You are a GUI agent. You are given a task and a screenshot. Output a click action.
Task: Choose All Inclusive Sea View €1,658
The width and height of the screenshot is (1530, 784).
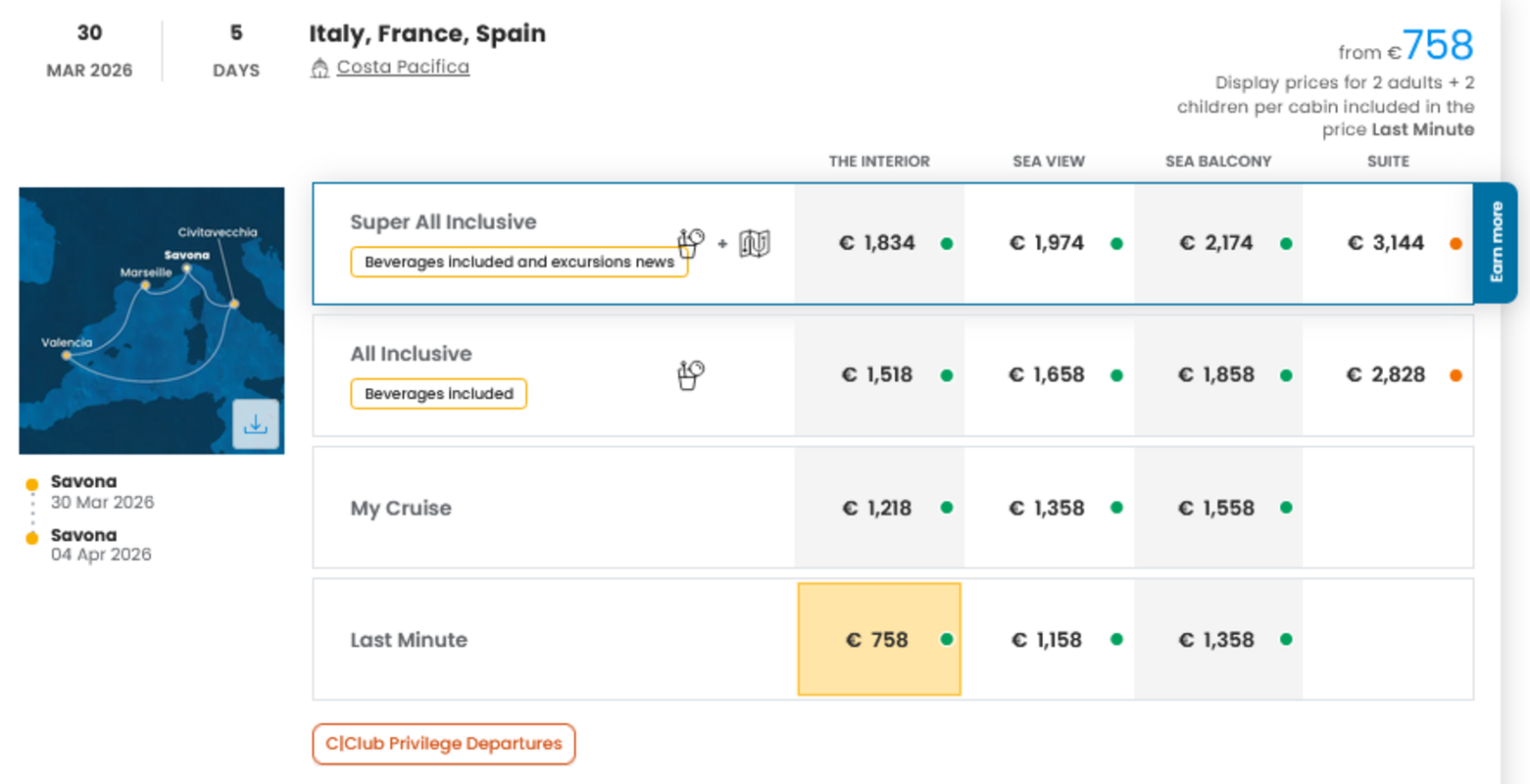1048,375
